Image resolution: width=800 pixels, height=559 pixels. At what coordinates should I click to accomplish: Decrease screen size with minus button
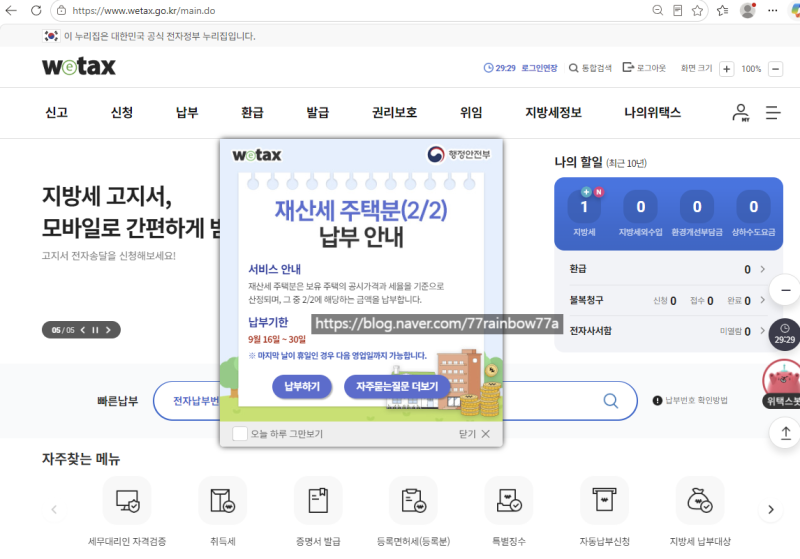coord(776,69)
